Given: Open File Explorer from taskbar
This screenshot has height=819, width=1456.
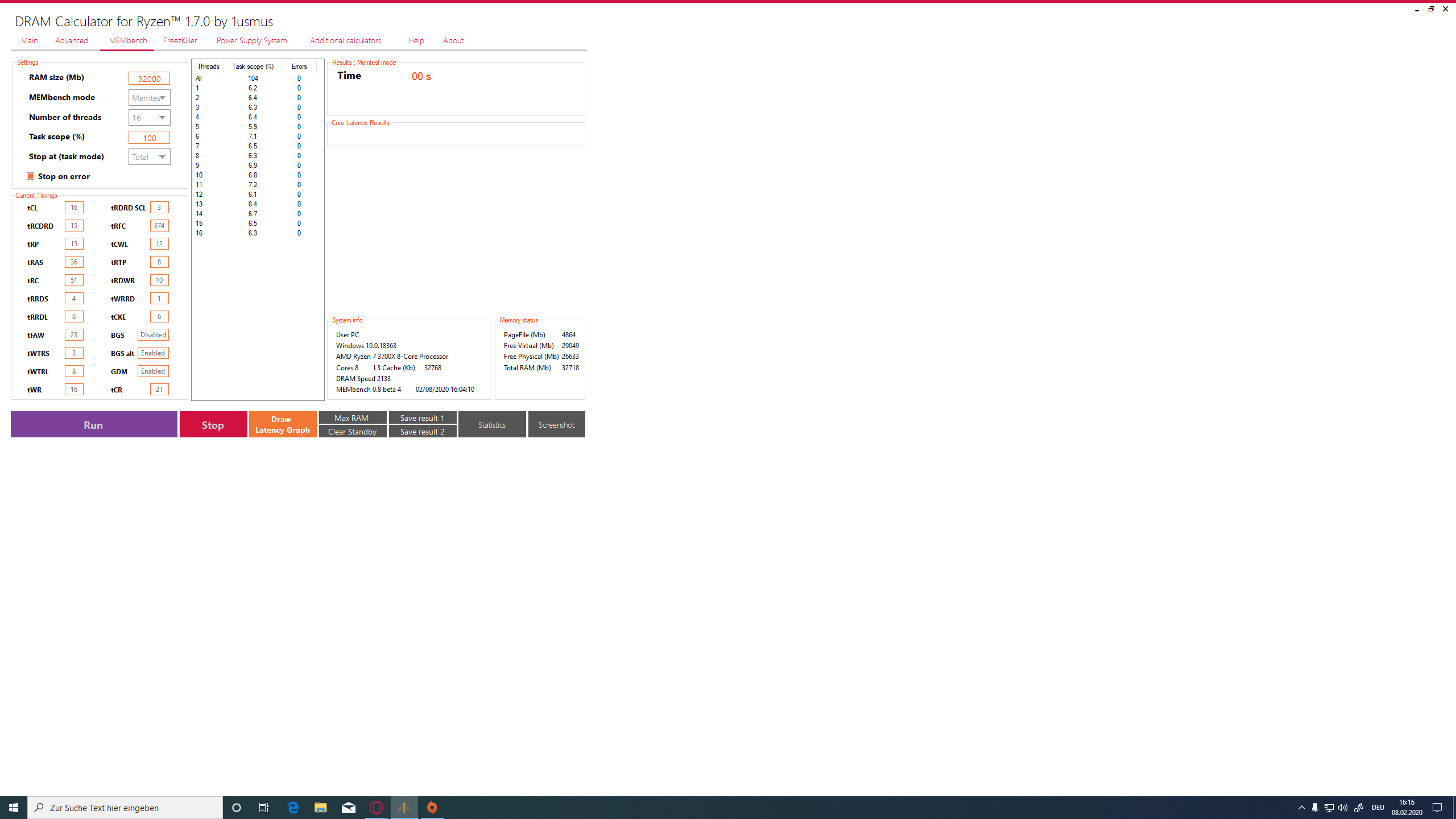Looking at the screenshot, I should pyautogui.click(x=321, y=808).
